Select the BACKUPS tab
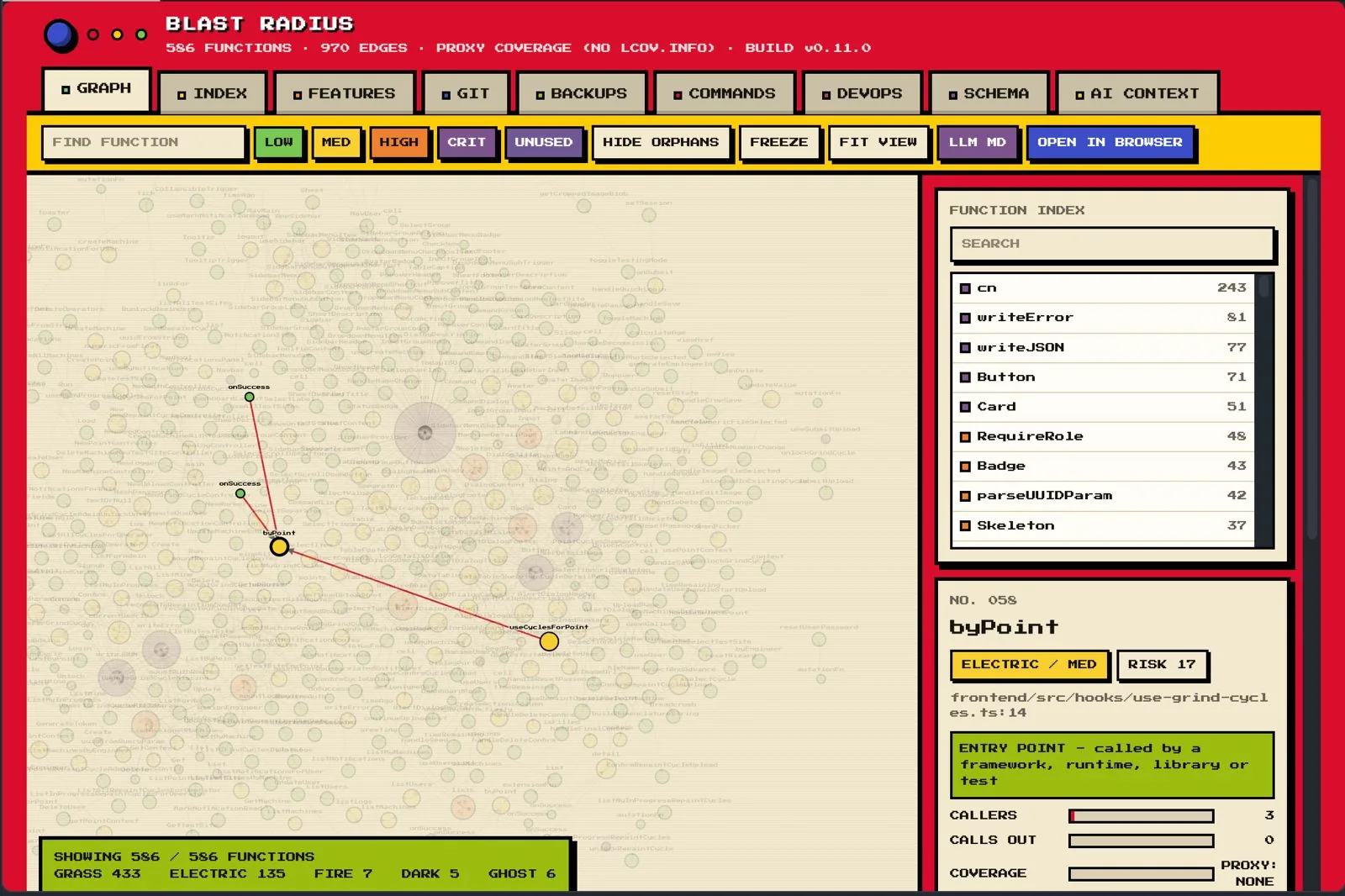Screen dimensions: 1345x896 [x=581, y=93]
